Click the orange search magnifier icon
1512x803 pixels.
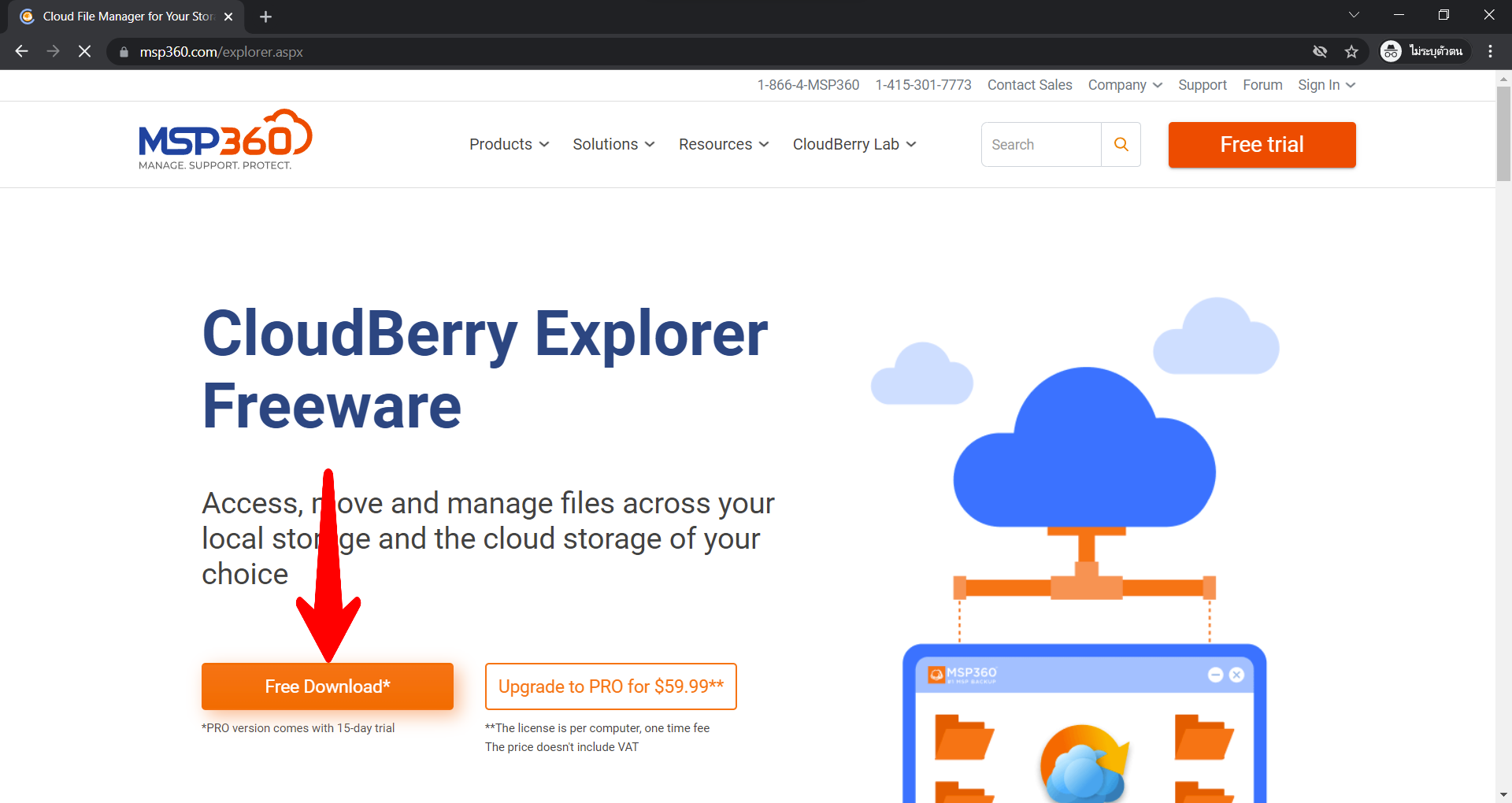(x=1121, y=144)
